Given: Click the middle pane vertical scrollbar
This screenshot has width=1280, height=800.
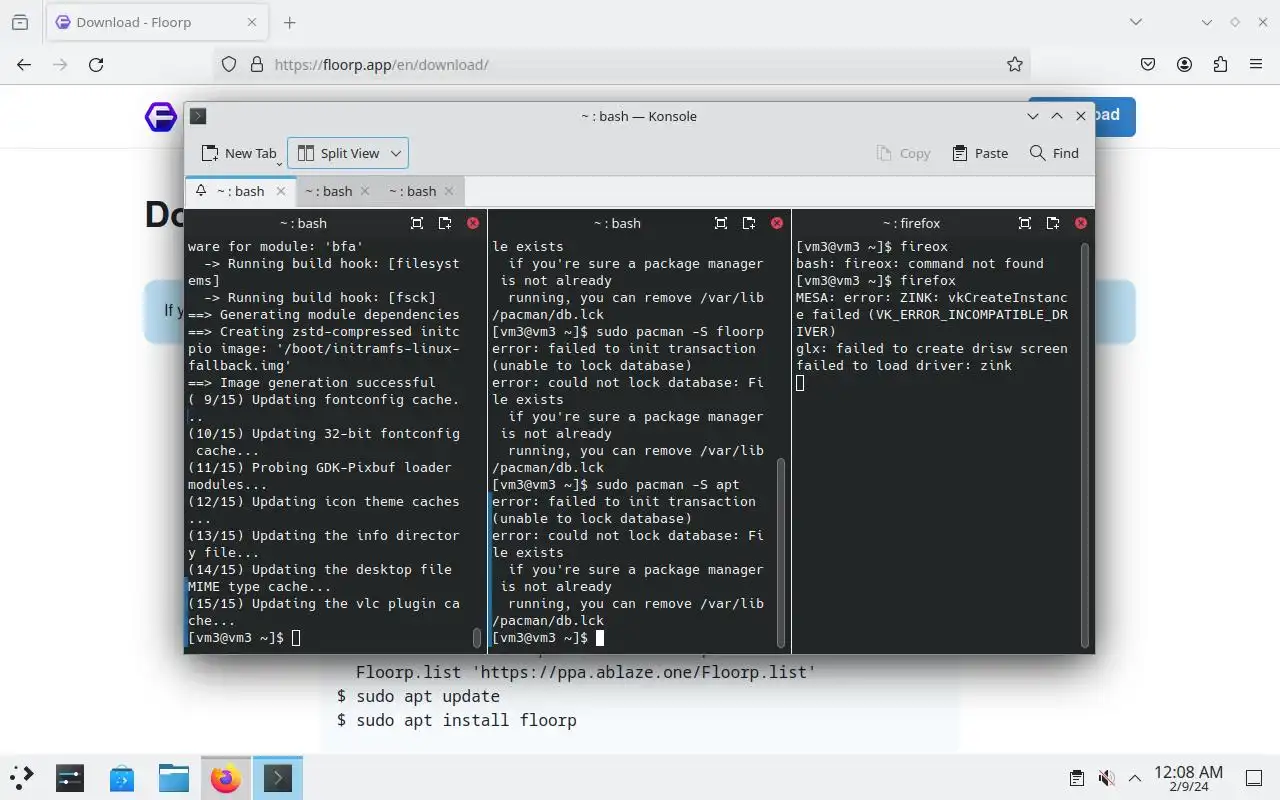Looking at the screenshot, I should [781, 553].
